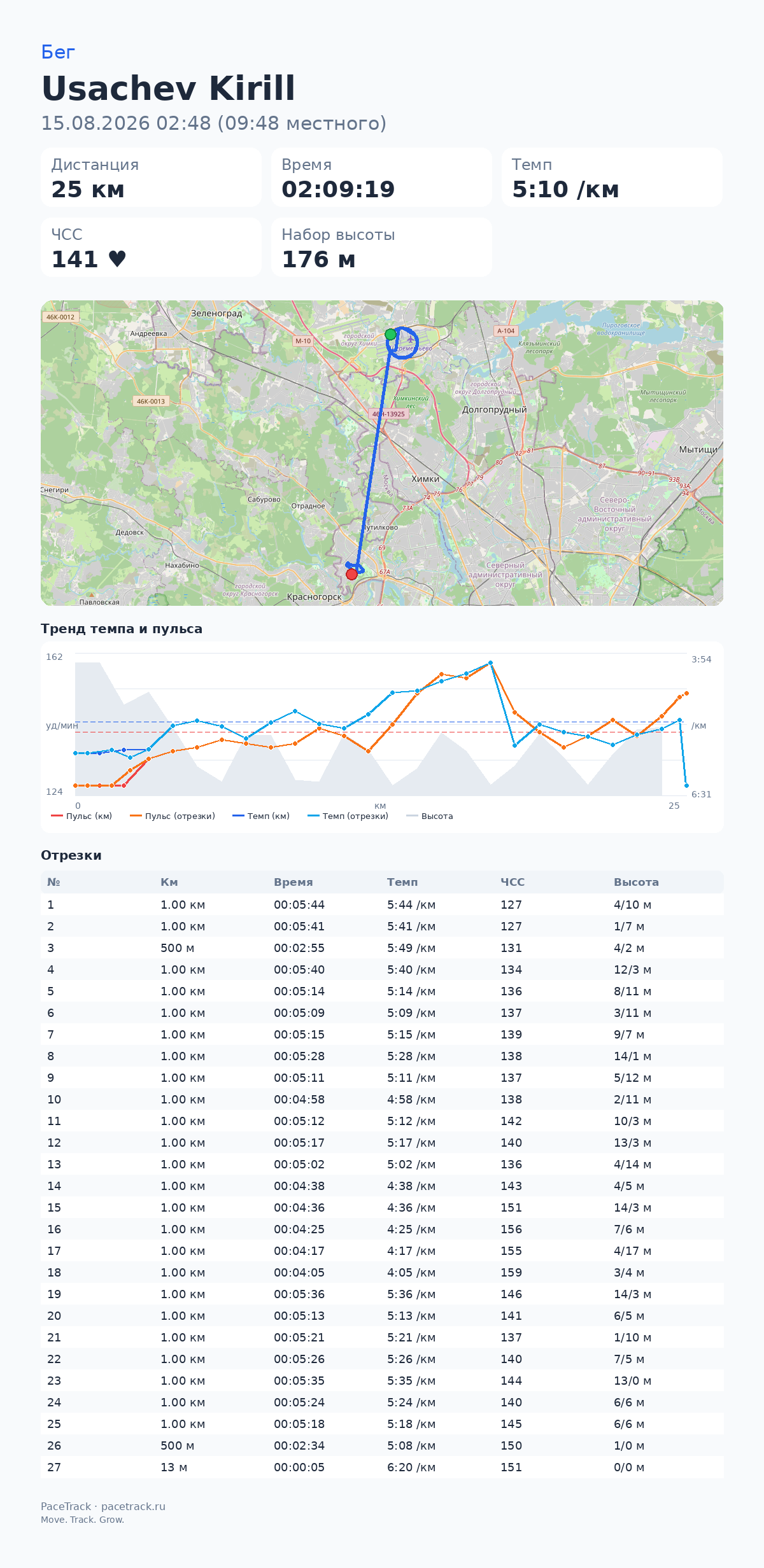Screen dimensions: 764x1568
Task: Select pace 5:44 /км in row 1
Action: (411, 905)
